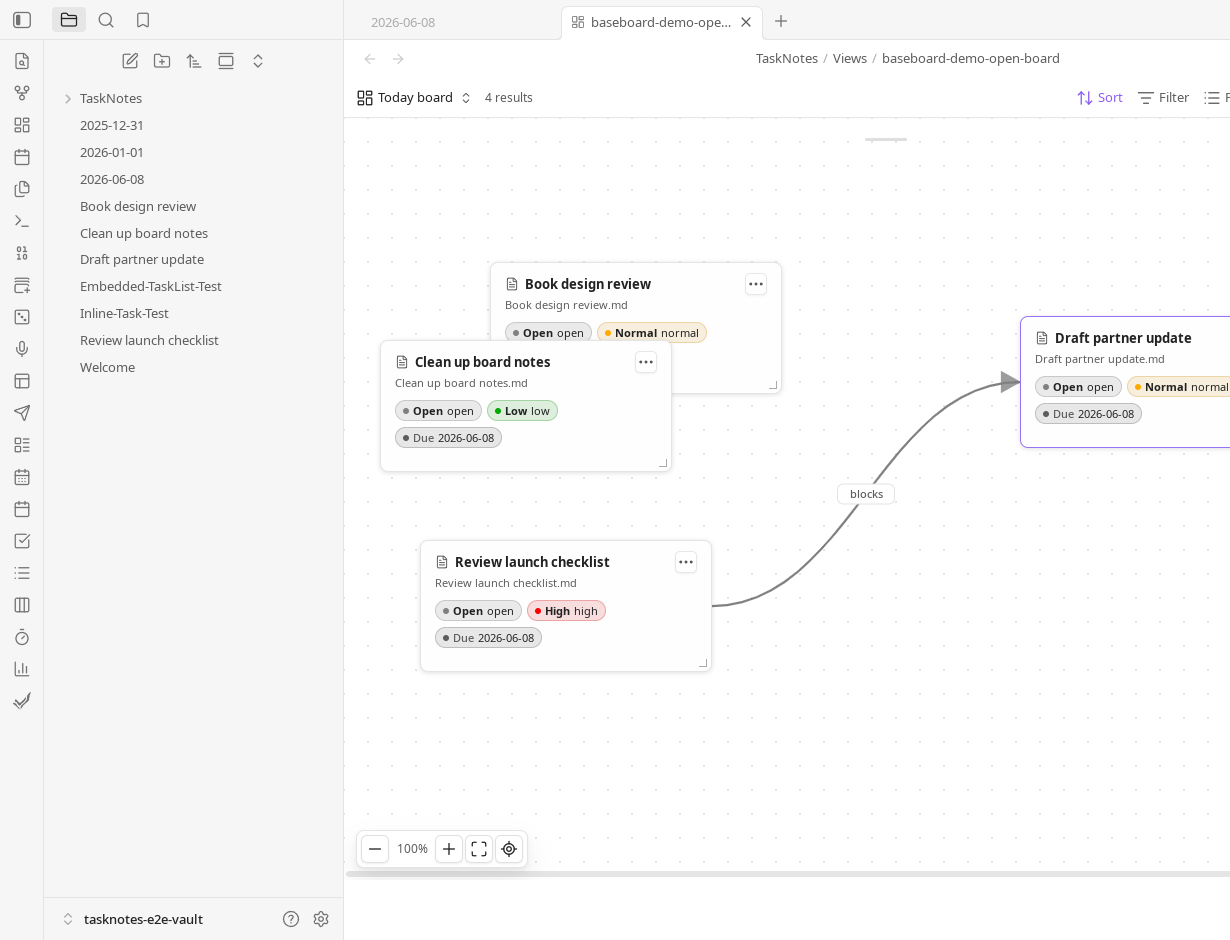
Task: Click the three-column kanban ribbon icon
Action: point(22,605)
